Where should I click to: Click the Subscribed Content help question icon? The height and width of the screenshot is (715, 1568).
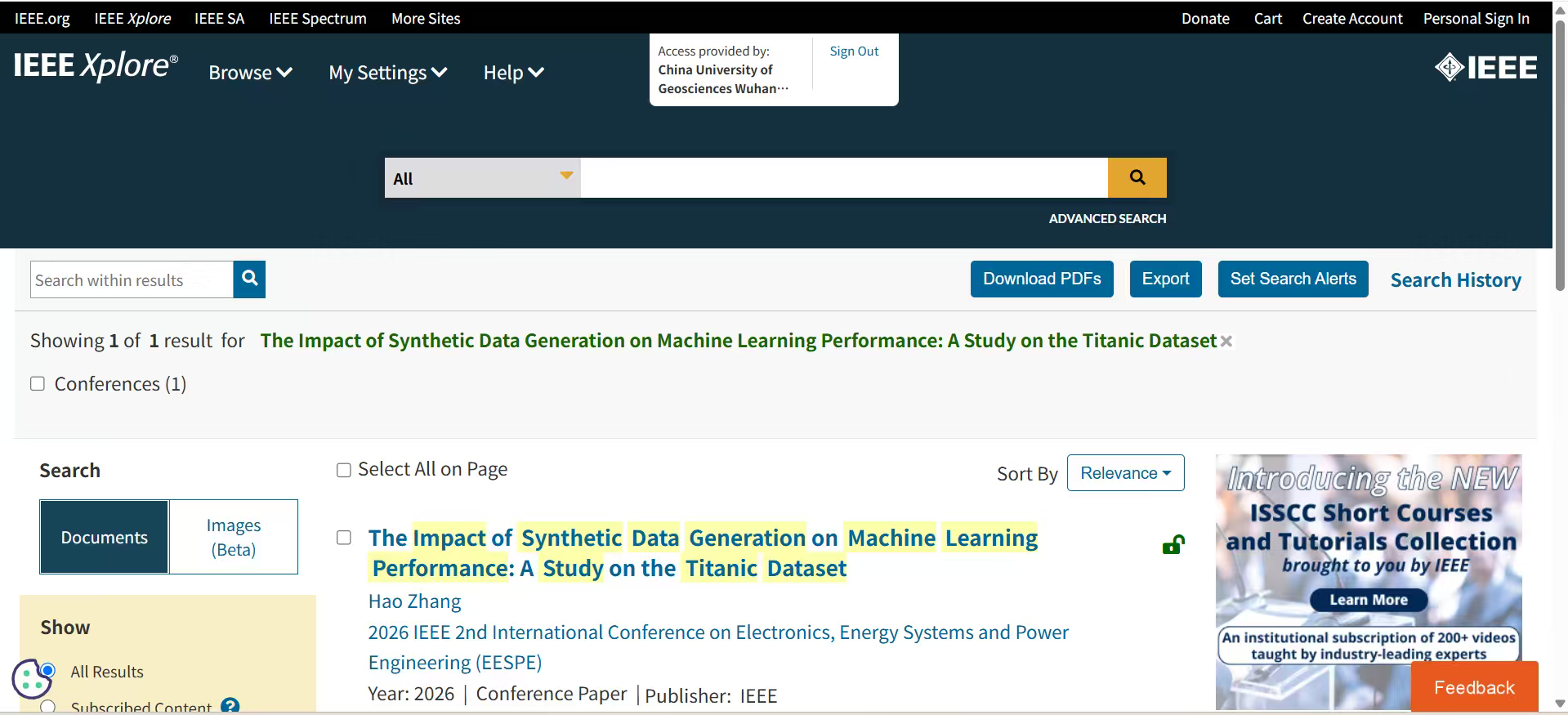230,706
